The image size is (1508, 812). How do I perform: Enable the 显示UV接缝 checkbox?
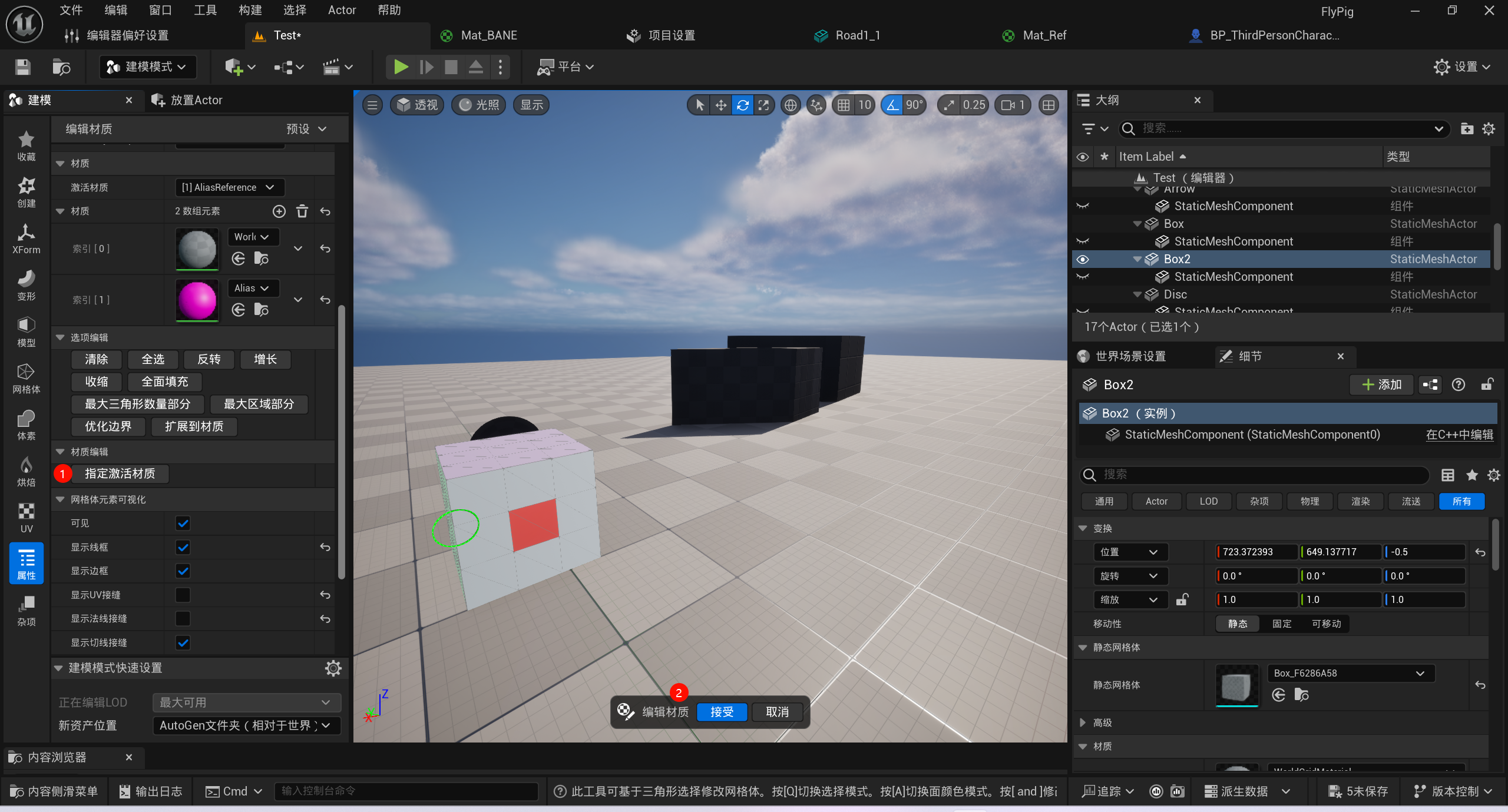pyautogui.click(x=183, y=595)
